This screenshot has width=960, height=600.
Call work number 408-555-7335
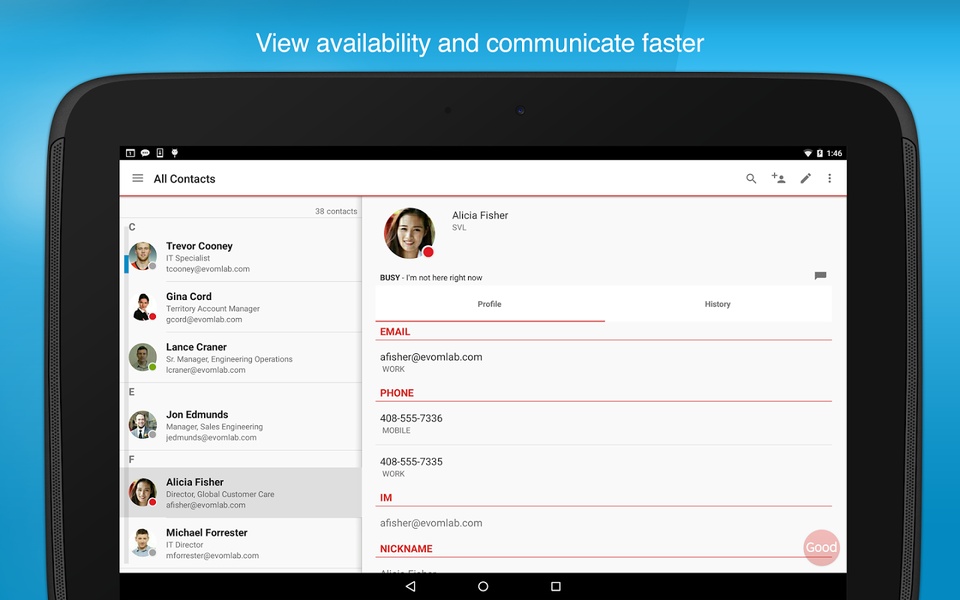tap(411, 462)
